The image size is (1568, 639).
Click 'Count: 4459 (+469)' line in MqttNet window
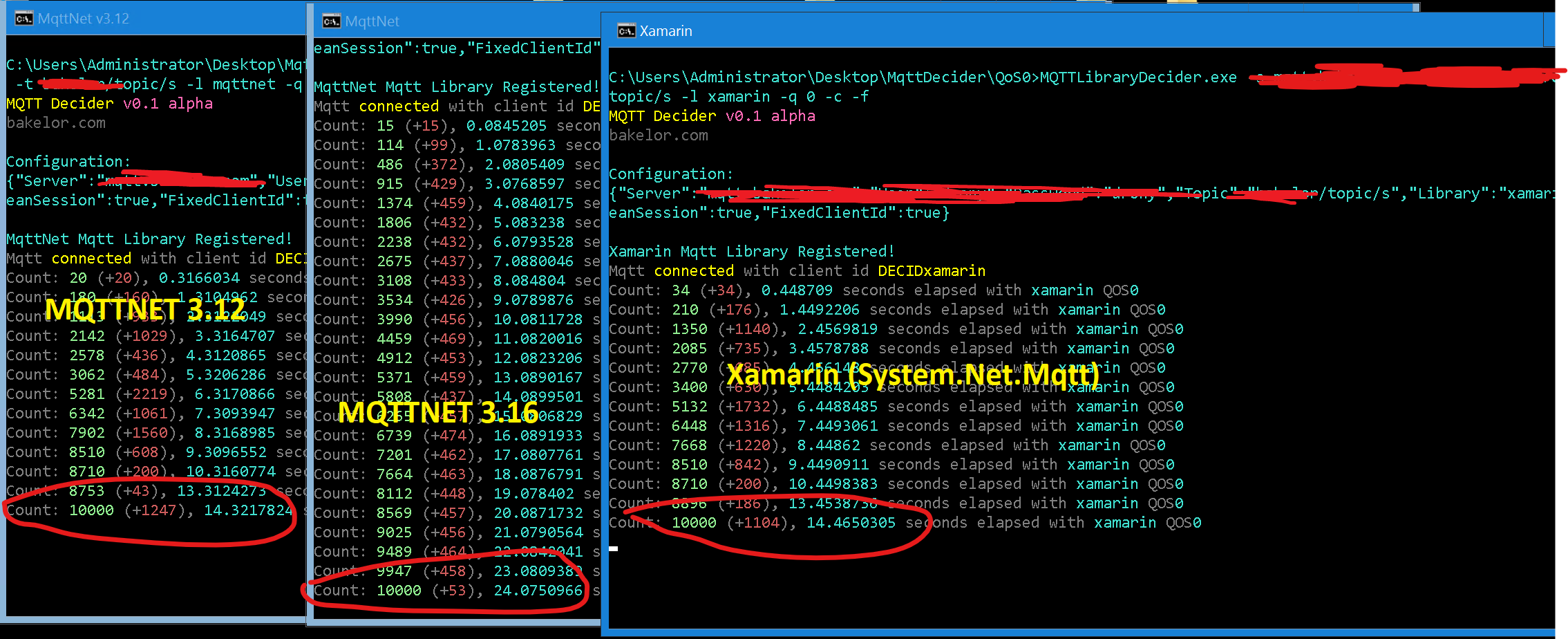click(x=457, y=339)
